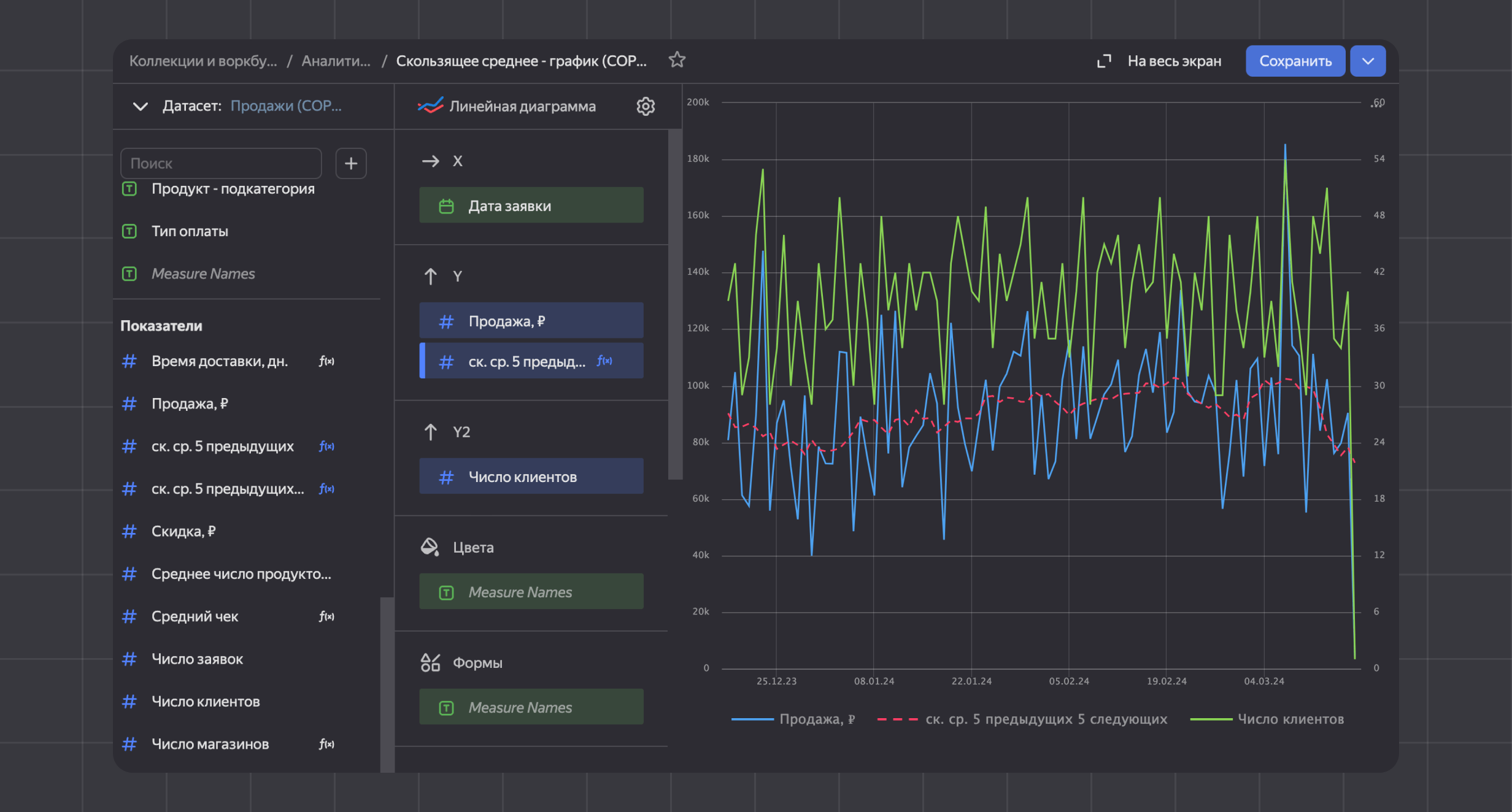Open the line chart type selector icon

tap(431, 105)
